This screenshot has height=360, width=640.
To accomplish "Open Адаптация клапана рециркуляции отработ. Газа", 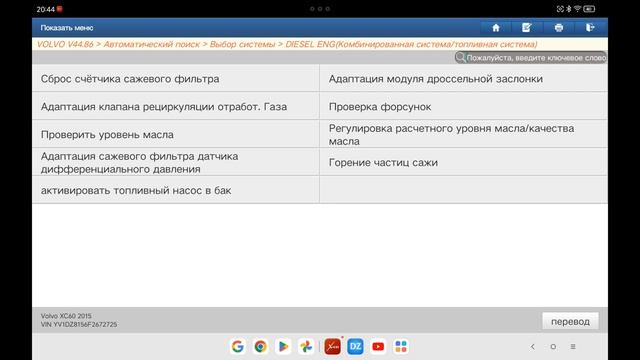I will (176, 106).
